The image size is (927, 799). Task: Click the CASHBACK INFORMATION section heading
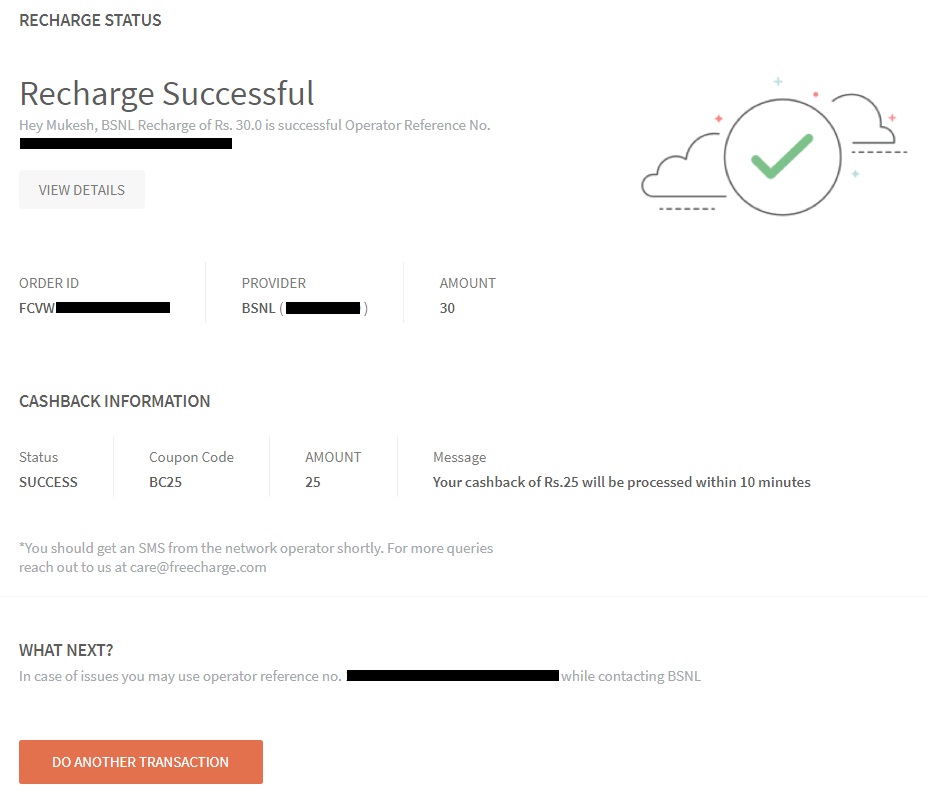115,401
